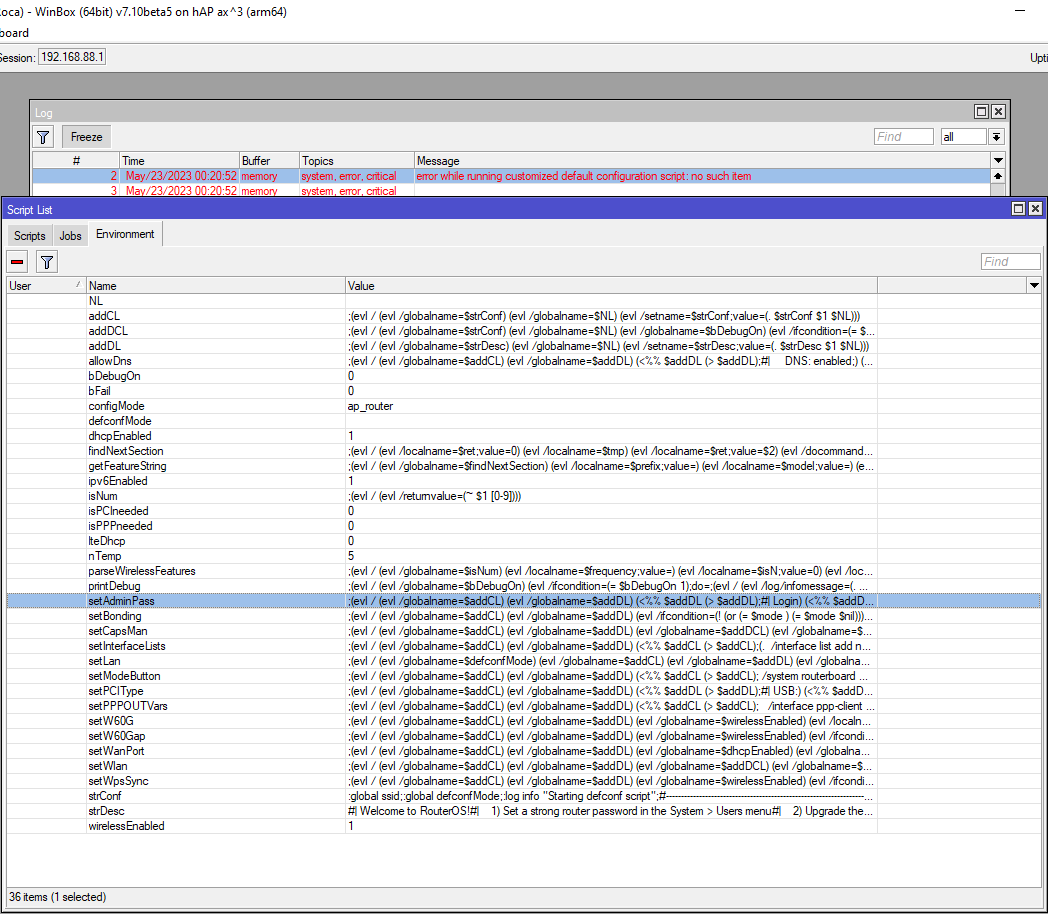Click the Session address field 192.168.88.1
Viewport: 1048px width, 914px height.
[72, 57]
